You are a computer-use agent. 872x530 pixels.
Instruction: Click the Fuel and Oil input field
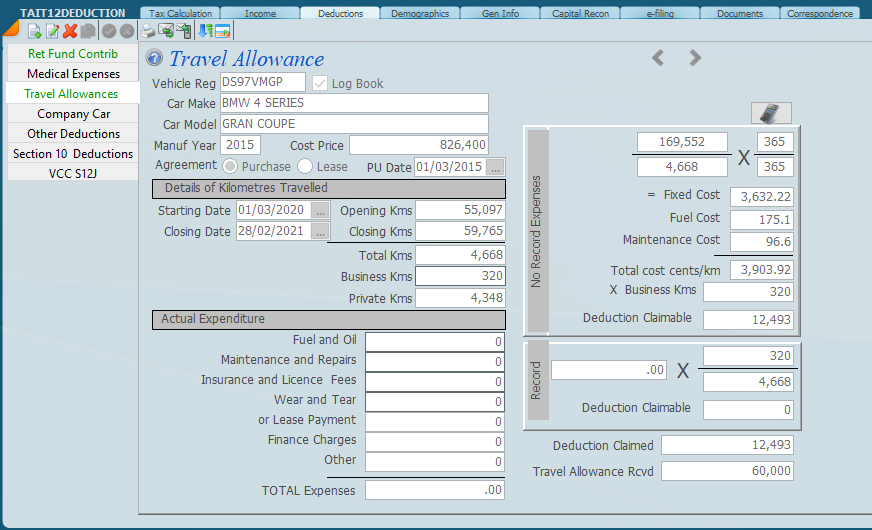[434, 341]
